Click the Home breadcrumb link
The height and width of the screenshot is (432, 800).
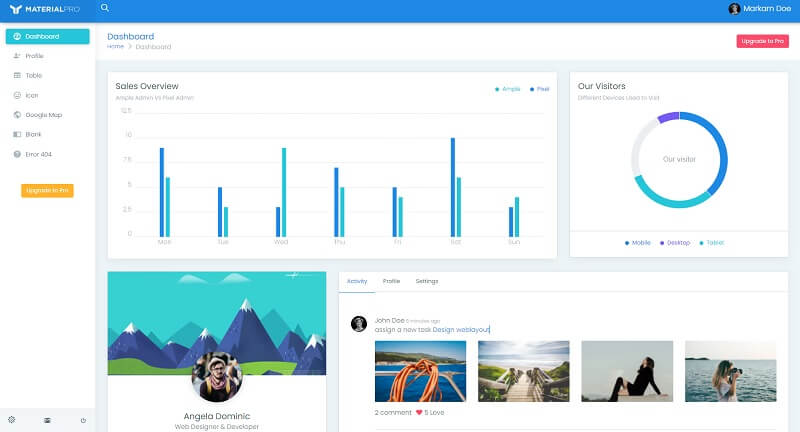coord(116,47)
